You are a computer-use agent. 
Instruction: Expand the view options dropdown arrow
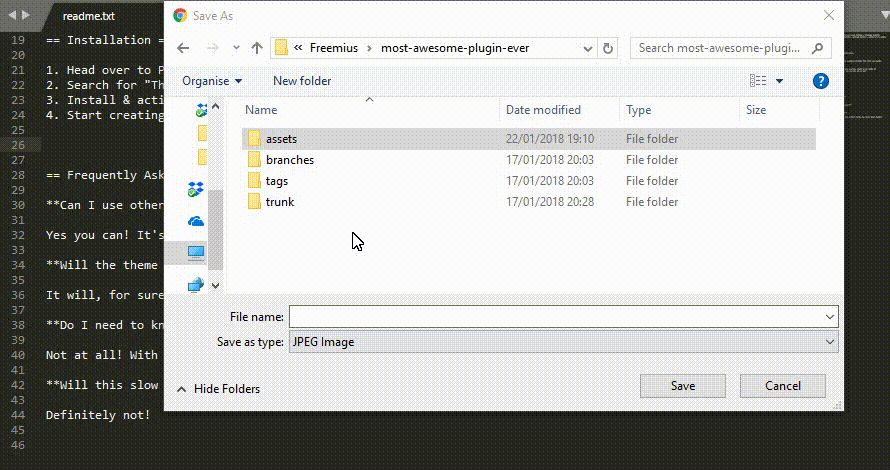pos(779,81)
